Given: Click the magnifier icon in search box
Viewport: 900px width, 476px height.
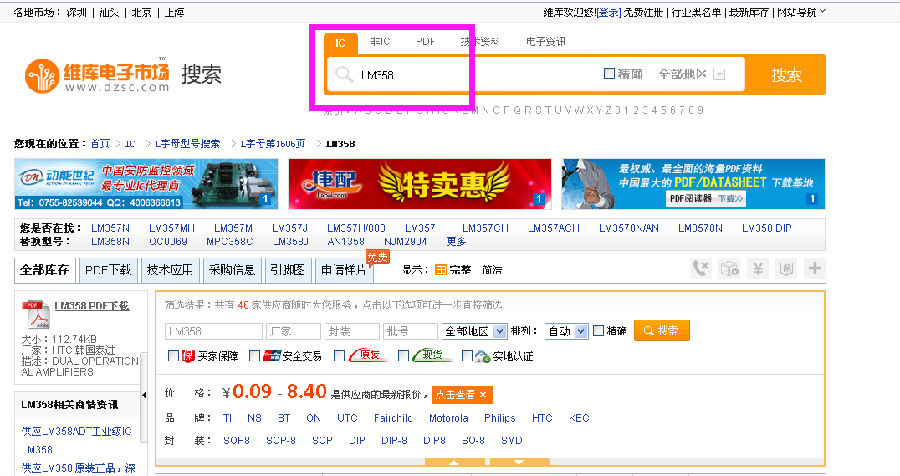Looking at the screenshot, I should point(344,75).
